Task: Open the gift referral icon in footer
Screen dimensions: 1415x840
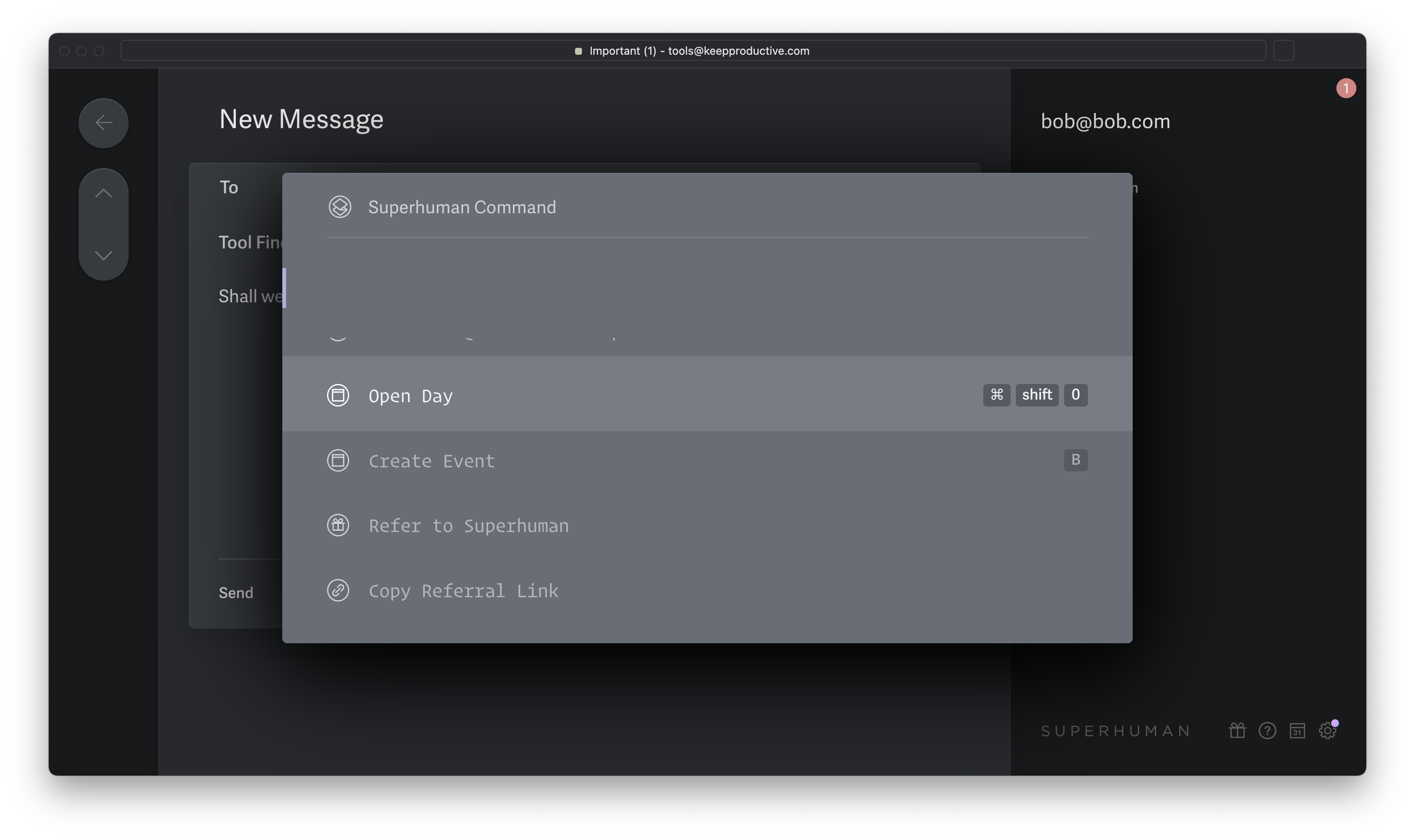Action: [1237, 731]
